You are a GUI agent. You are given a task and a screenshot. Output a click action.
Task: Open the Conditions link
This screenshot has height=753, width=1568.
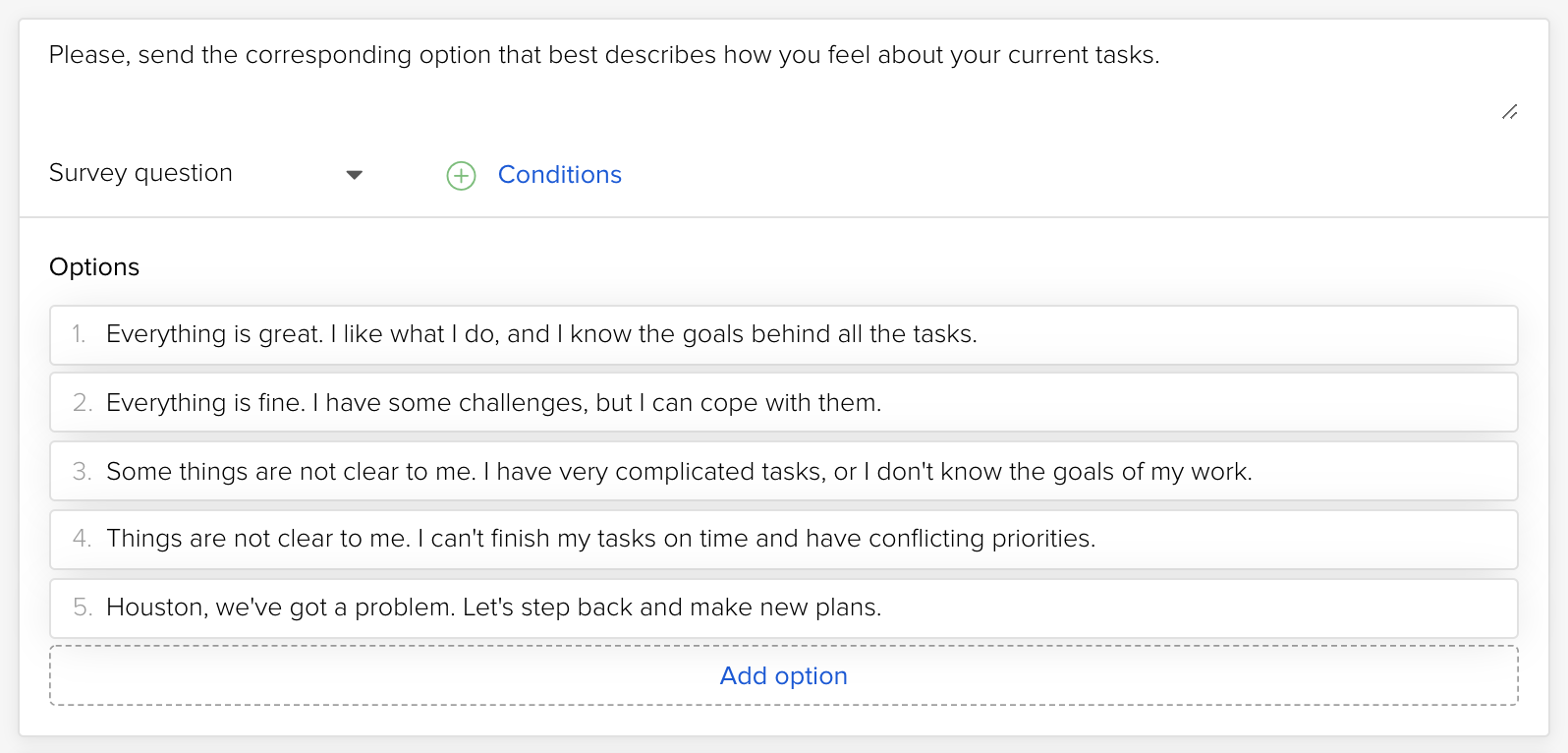click(559, 175)
